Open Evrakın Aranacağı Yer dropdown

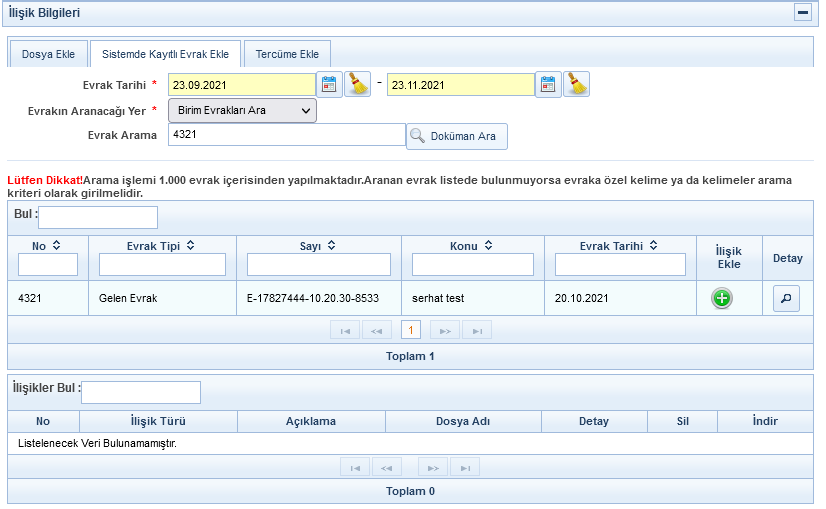pos(242,110)
